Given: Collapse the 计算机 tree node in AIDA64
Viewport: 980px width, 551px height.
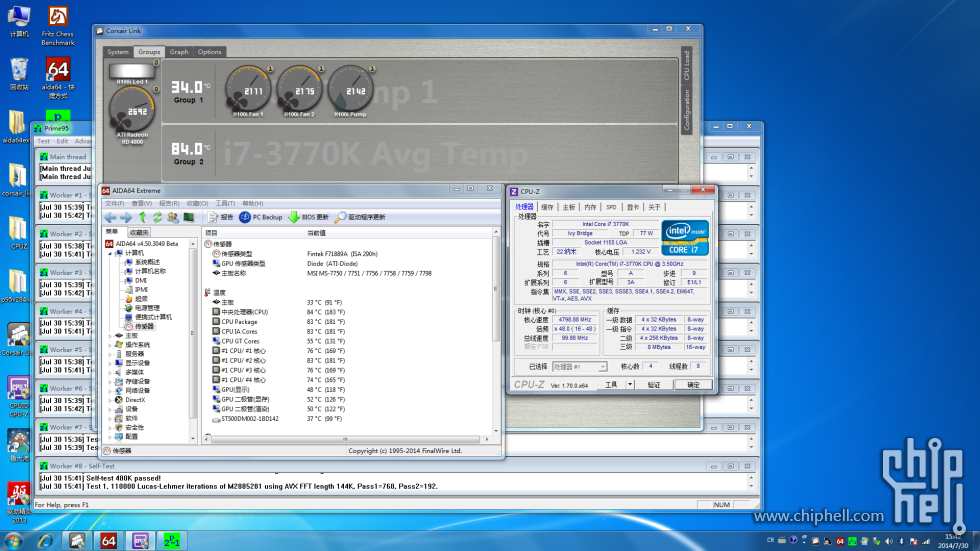Looking at the screenshot, I should (x=110, y=253).
